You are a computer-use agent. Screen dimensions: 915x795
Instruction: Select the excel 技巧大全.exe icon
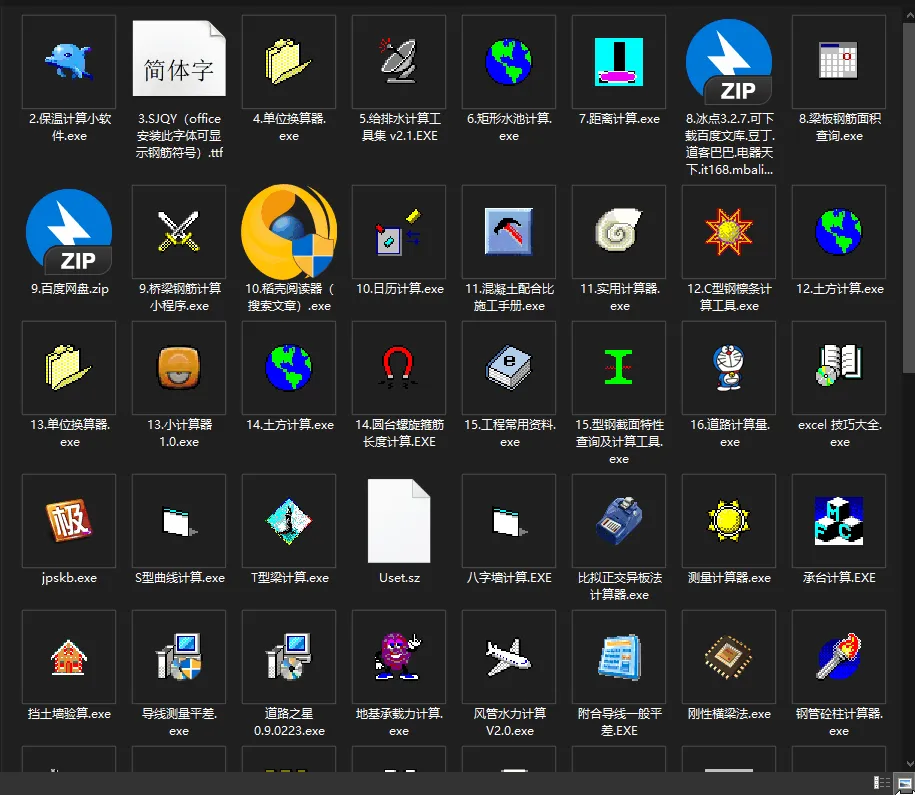coord(839,365)
